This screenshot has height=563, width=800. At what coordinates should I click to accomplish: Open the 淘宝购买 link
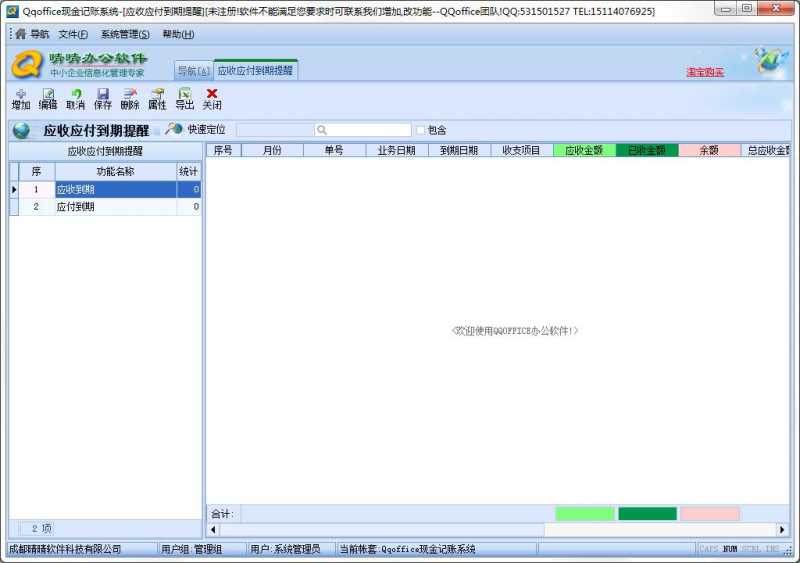705,72
